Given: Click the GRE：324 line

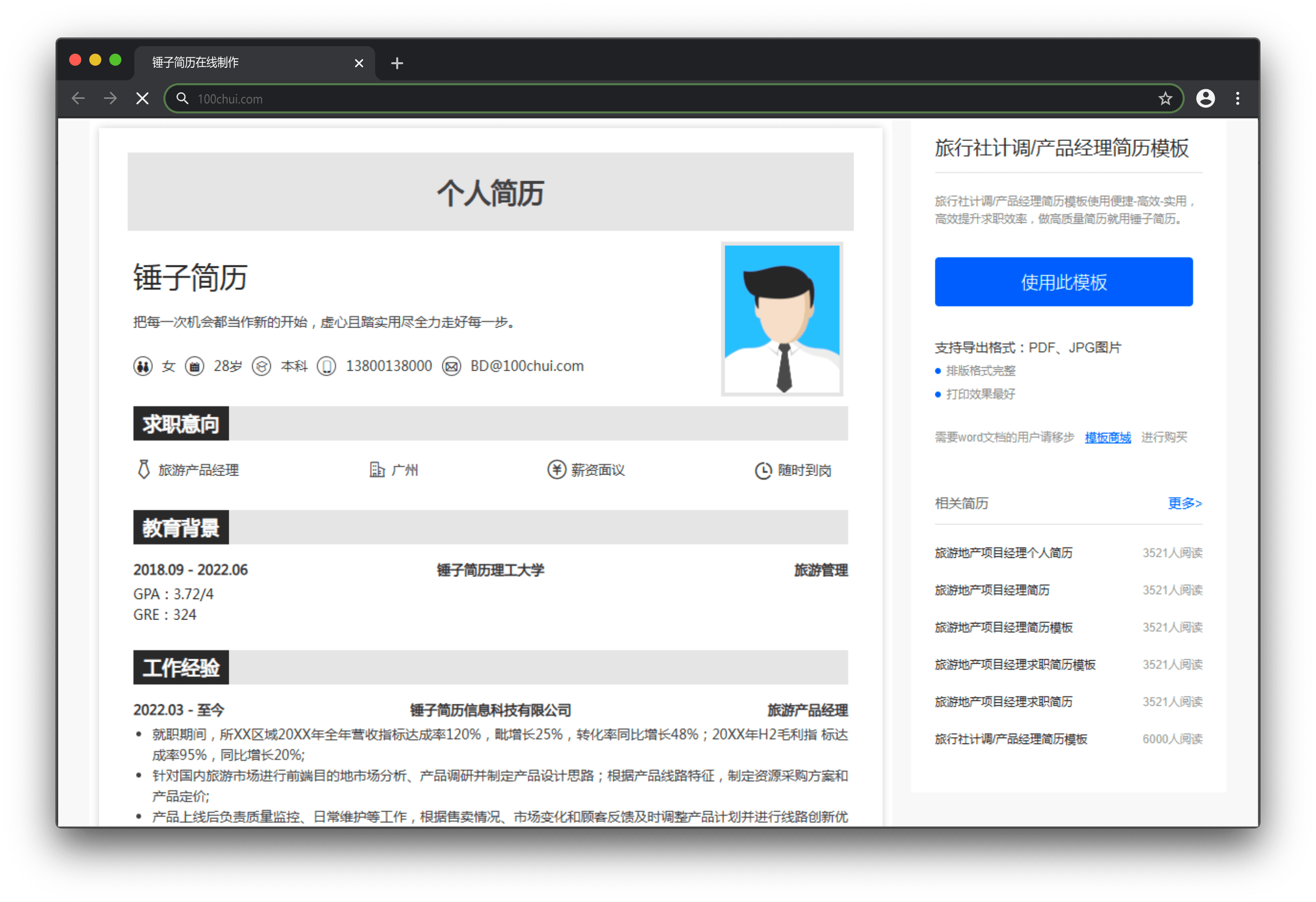Looking at the screenshot, I should coord(165,615).
